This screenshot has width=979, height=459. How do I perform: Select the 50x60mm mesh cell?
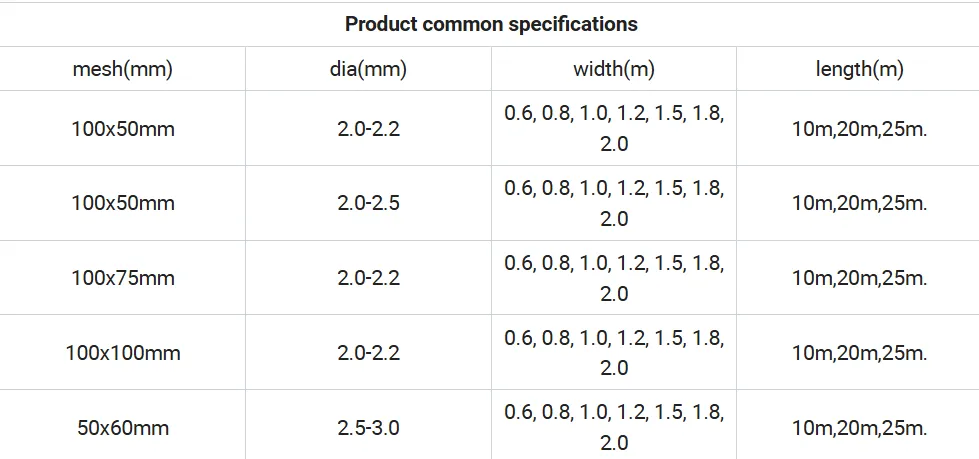122,427
